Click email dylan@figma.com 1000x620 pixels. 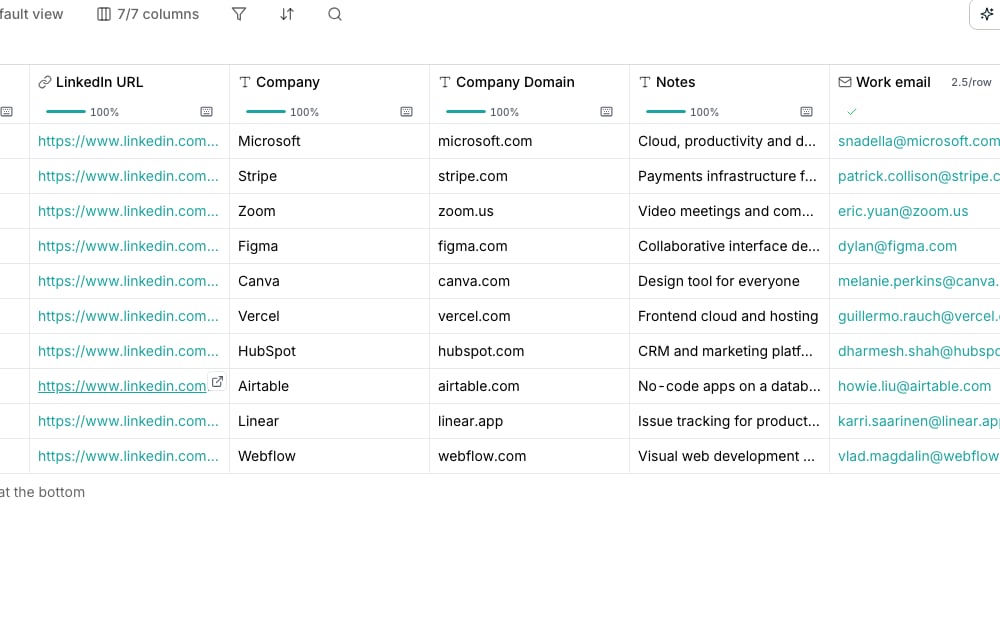tap(897, 246)
